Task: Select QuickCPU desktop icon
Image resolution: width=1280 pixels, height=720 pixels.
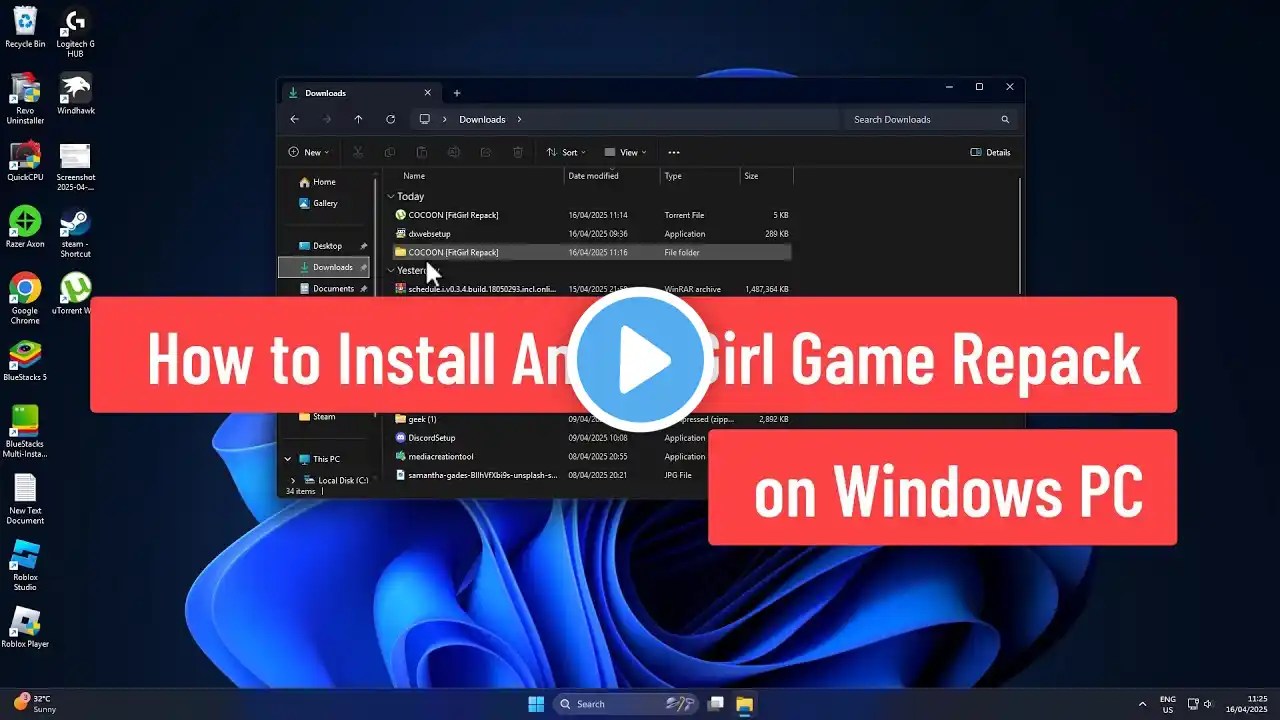Action: coord(25,161)
